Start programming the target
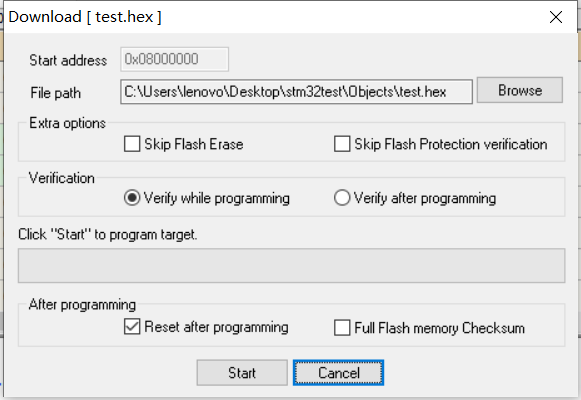581x400 pixels. coord(242,373)
